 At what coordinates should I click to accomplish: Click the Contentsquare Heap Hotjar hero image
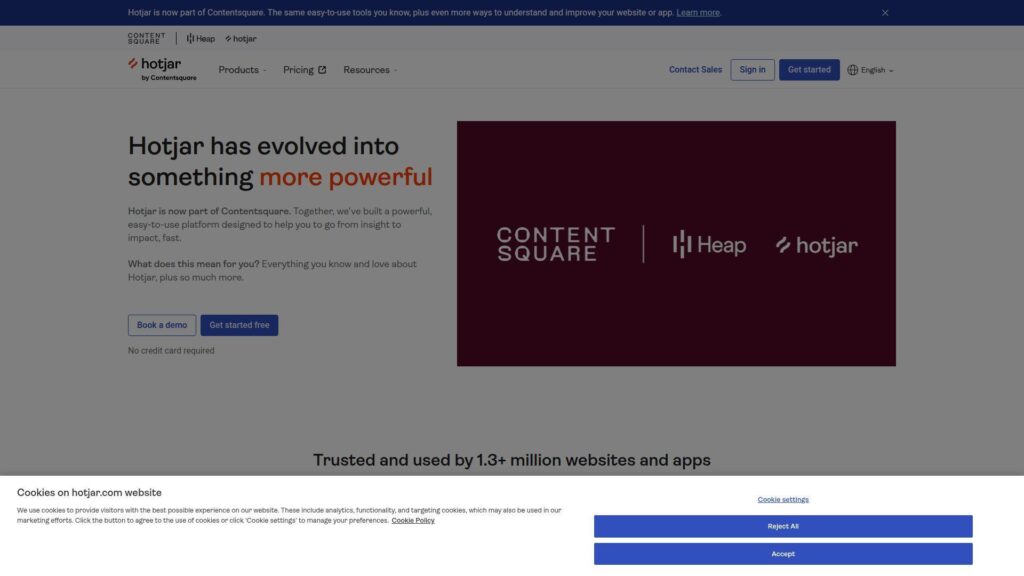pos(676,244)
